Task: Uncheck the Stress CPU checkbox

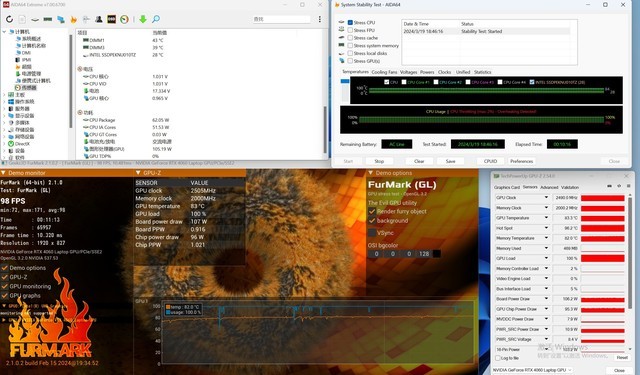Action: coord(350,22)
